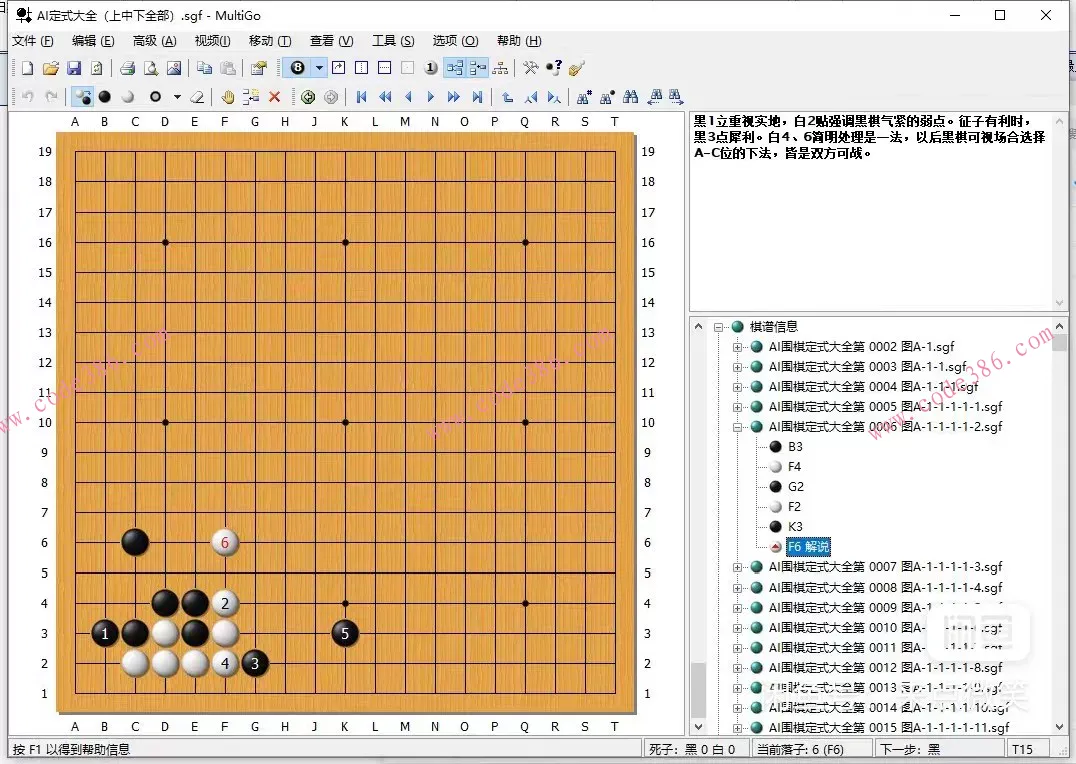
Task: Click the red X to delete the node
Action: coord(275,97)
